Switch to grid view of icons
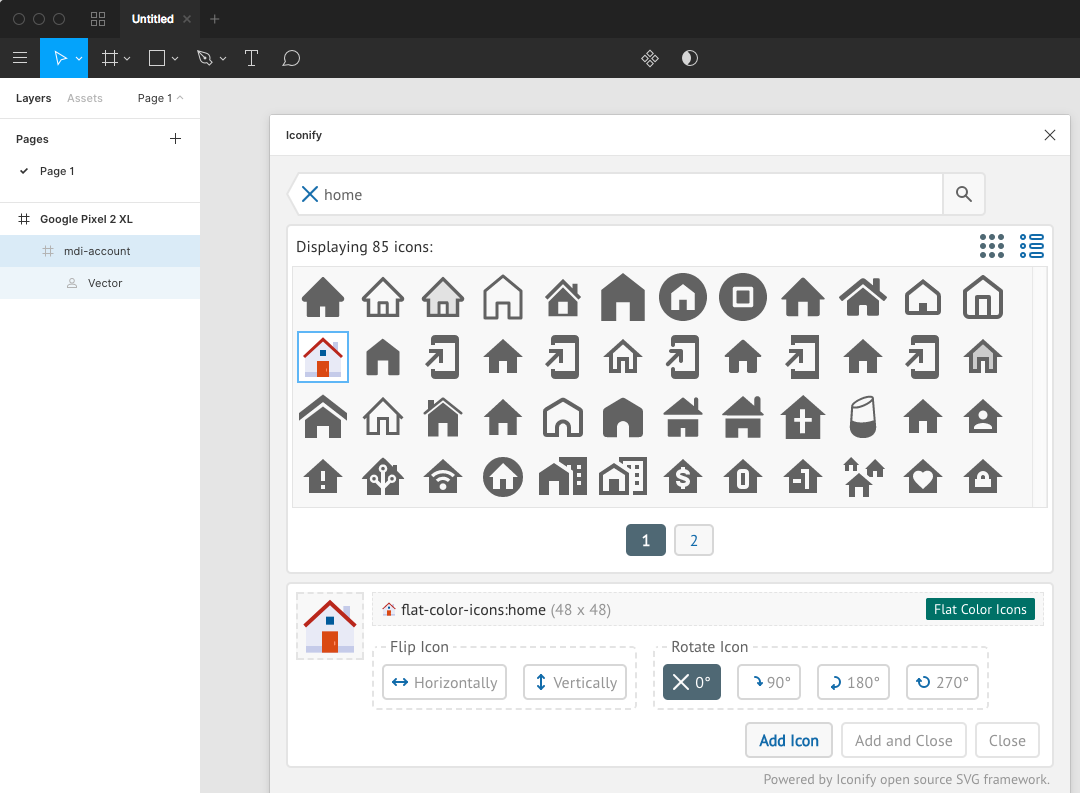This screenshot has width=1080, height=793. point(992,246)
